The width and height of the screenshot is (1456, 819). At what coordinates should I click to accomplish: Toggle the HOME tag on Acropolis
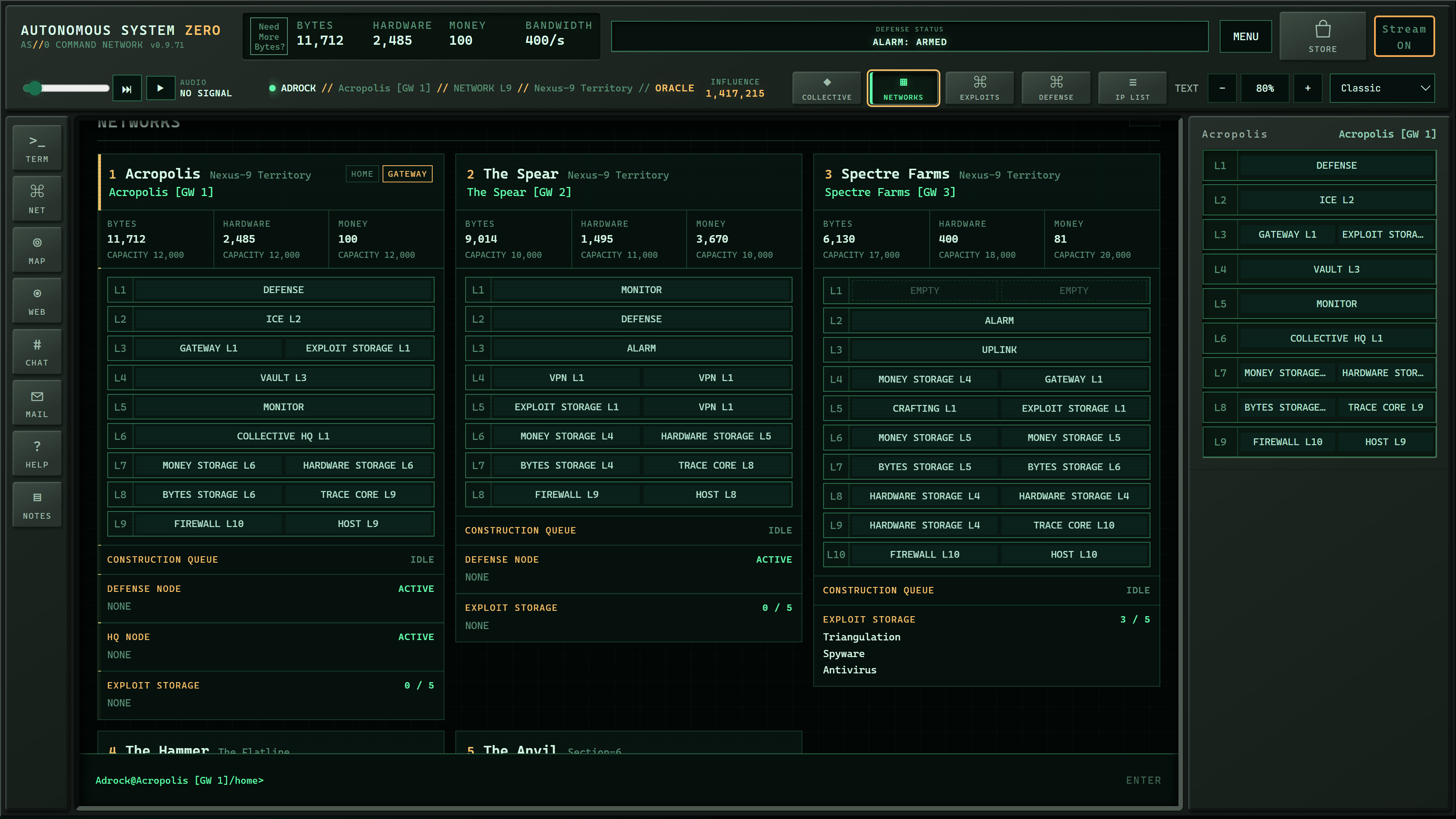point(362,174)
